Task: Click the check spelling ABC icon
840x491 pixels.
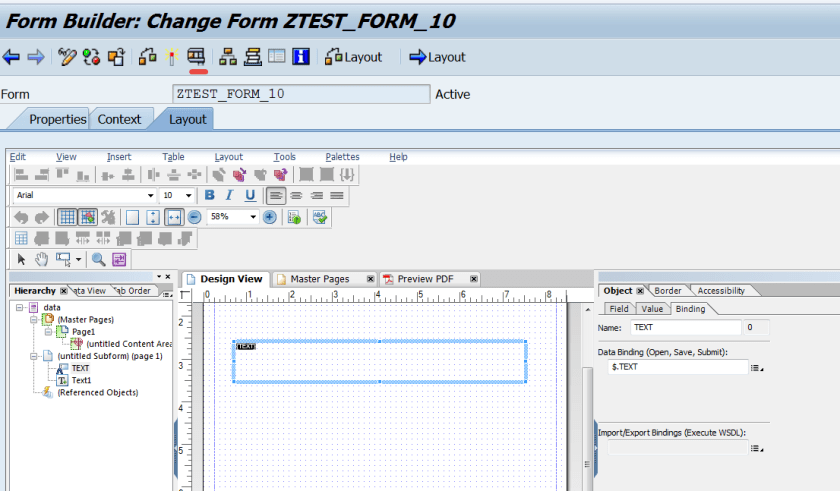Action: pos(320,217)
